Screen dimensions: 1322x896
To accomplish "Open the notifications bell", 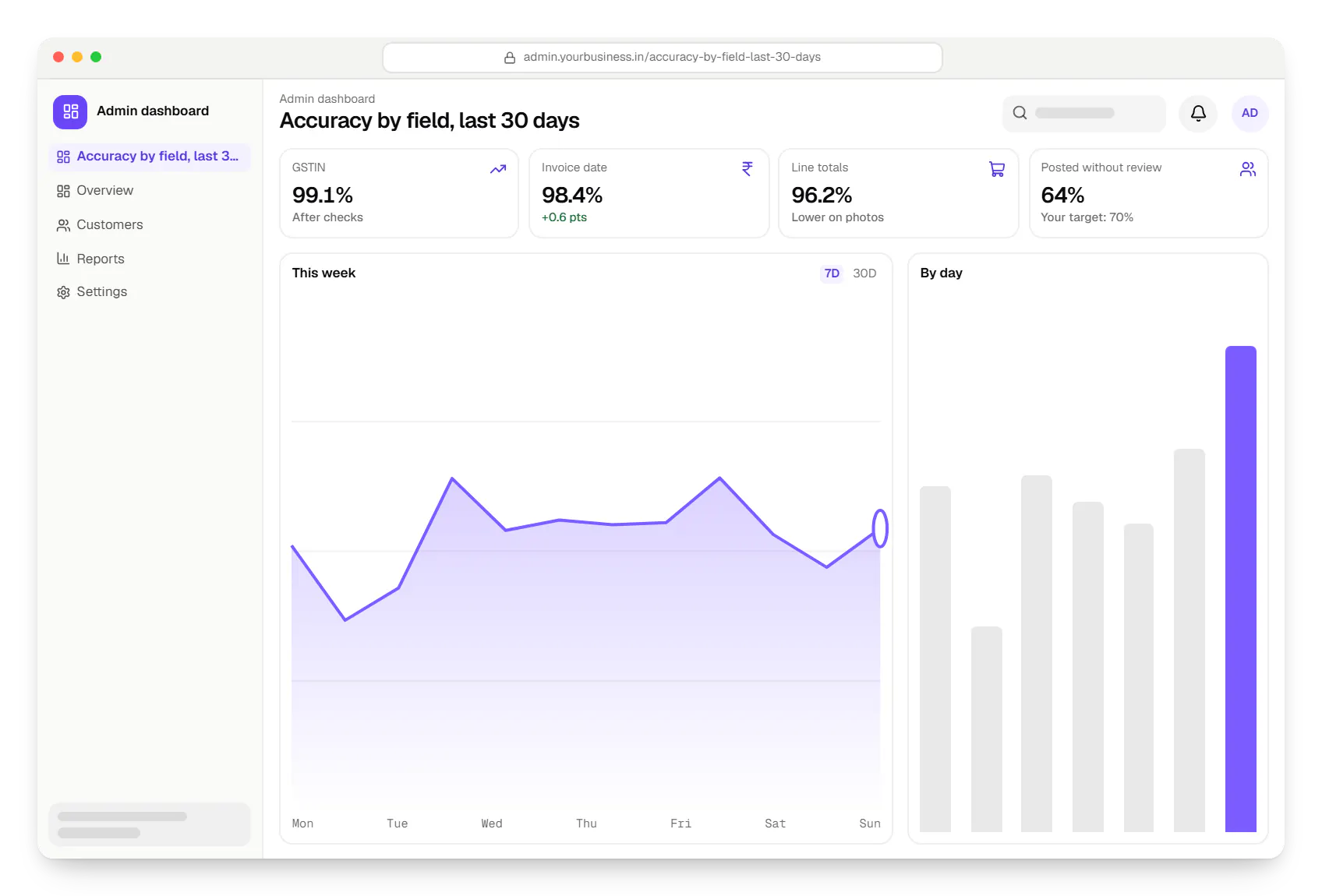I will [1198, 113].
